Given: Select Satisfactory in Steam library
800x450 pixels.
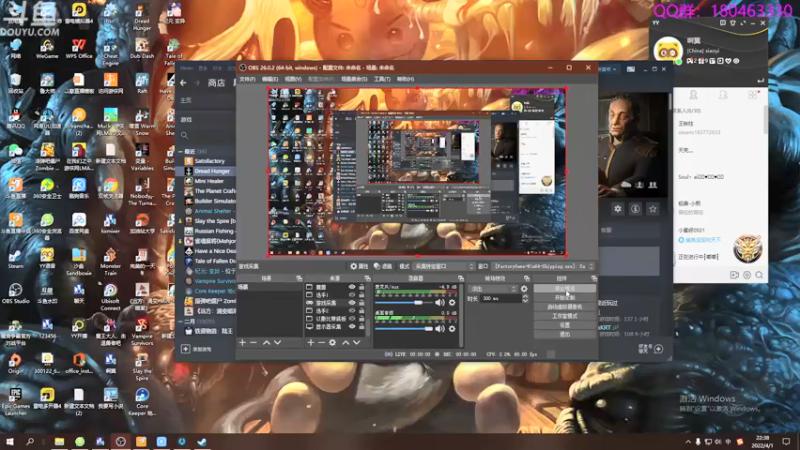Looking at the screenshot, I should coord(209,161).
